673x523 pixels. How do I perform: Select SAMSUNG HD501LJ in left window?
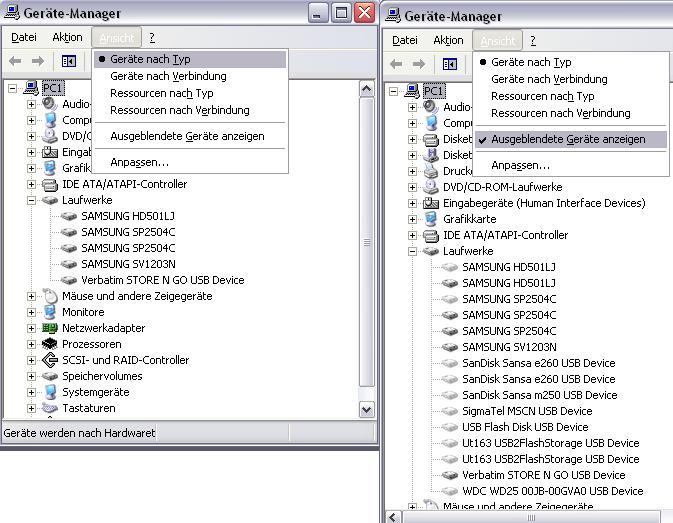coord(128,216)
